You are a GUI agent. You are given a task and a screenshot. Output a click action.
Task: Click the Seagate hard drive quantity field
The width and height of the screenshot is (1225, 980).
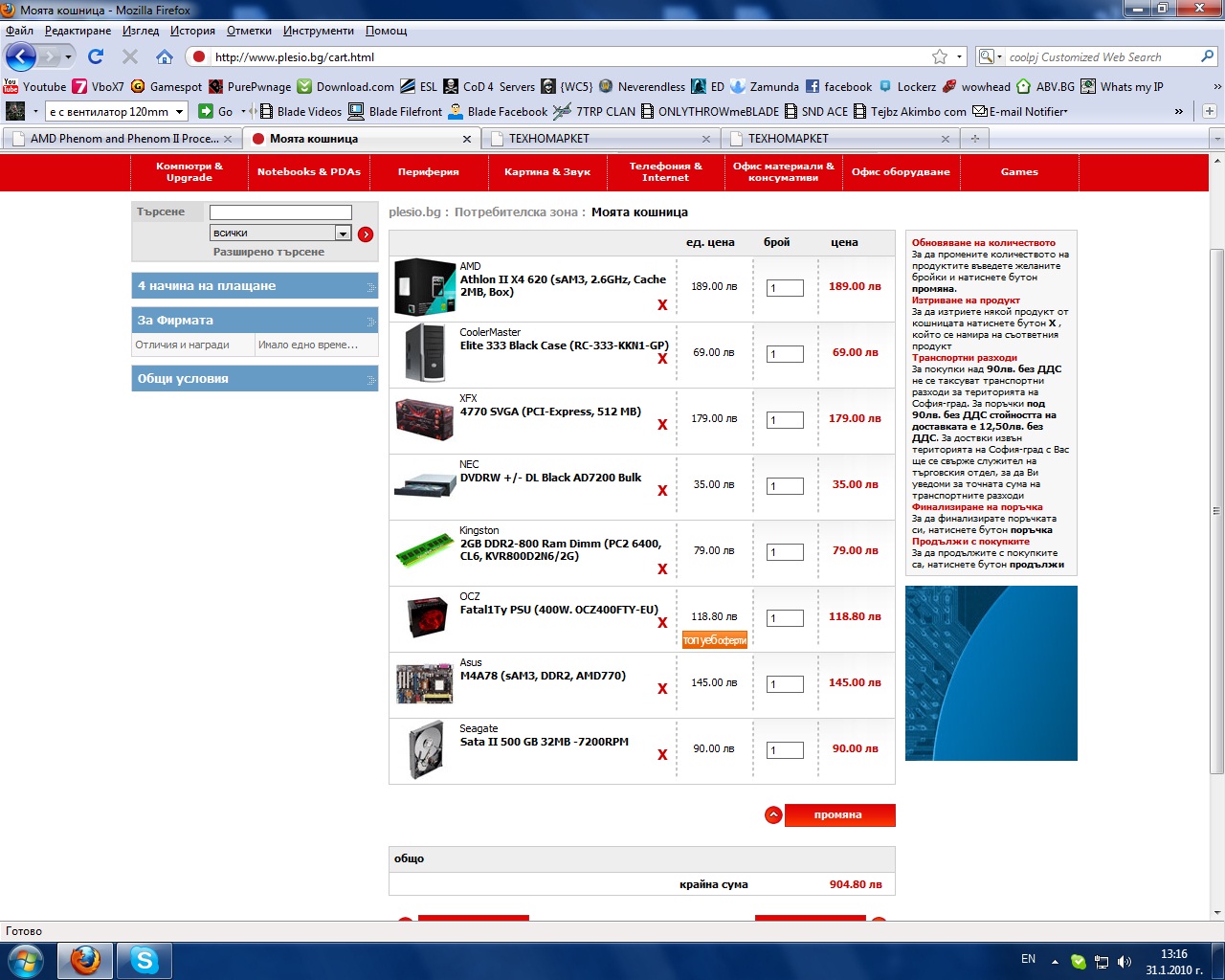[785, 749]
